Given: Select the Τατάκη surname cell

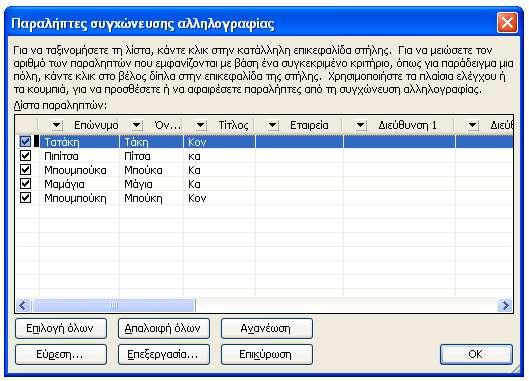Looking at the screenshot, I should coord(79,142).
